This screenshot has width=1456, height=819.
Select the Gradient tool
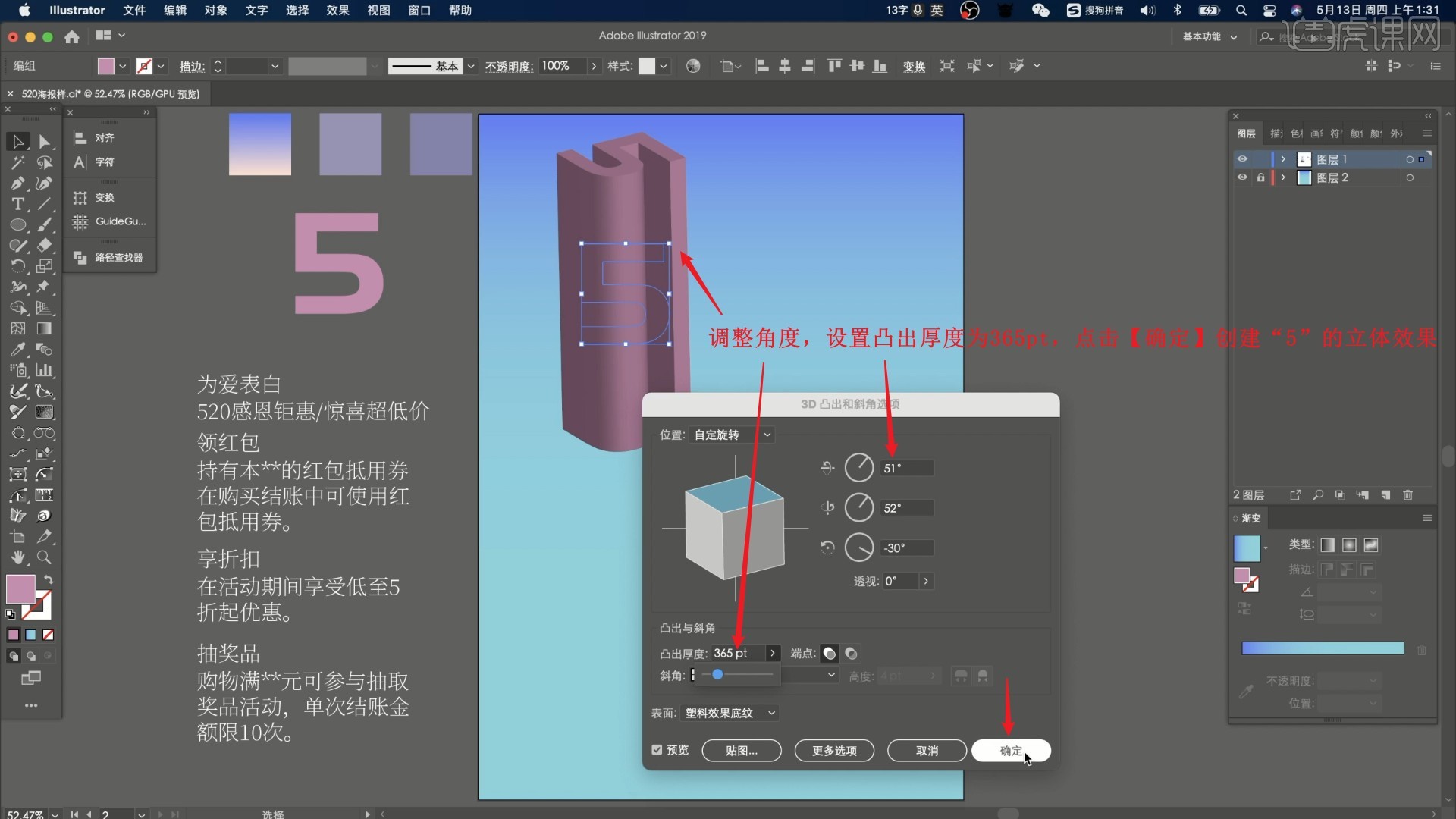pos(44,329)
